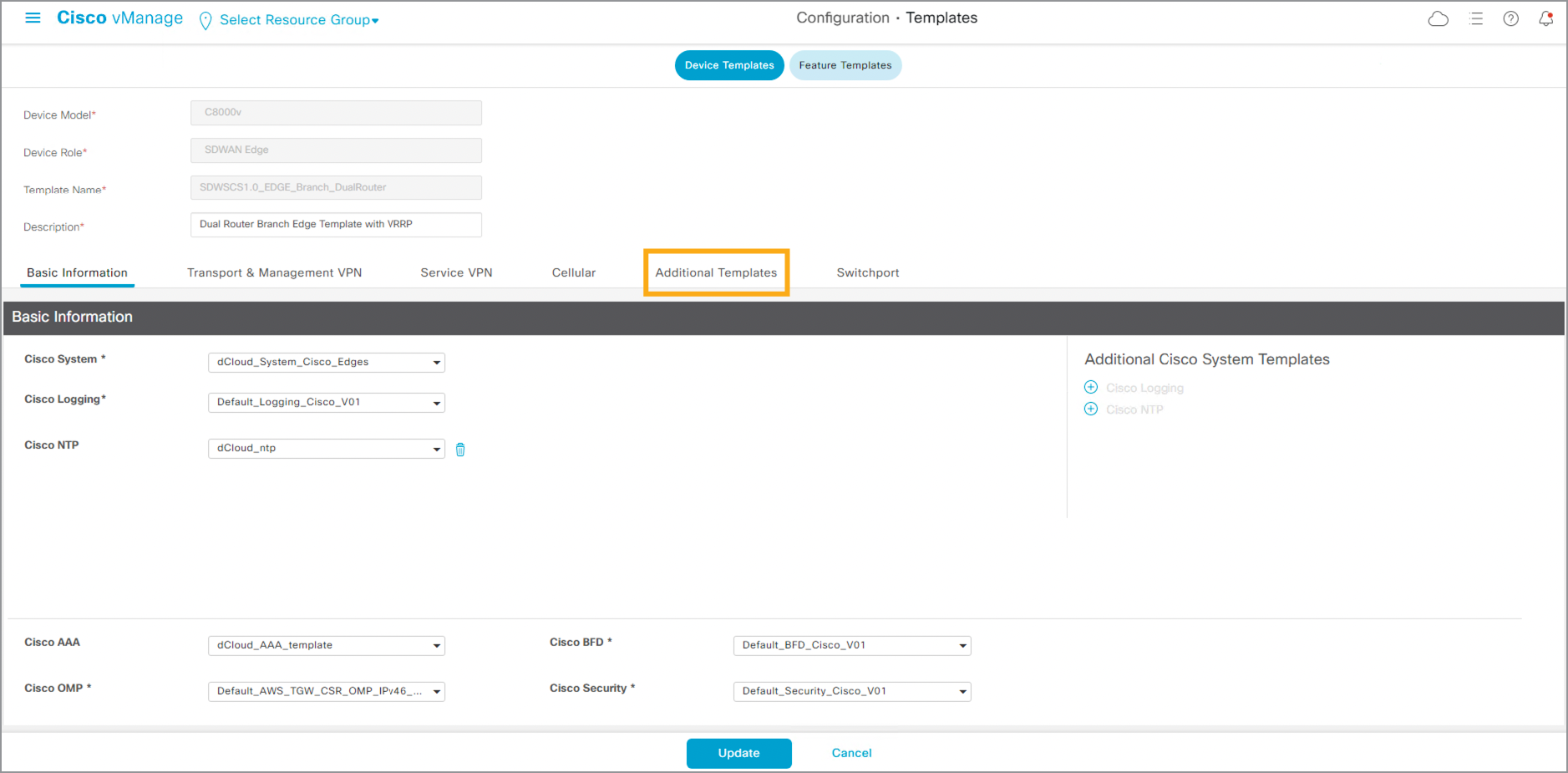Viewport: 1568px width, 773px height.
Task: Add an additional Cisco NTP template
Action: [x=1090, y=409]
